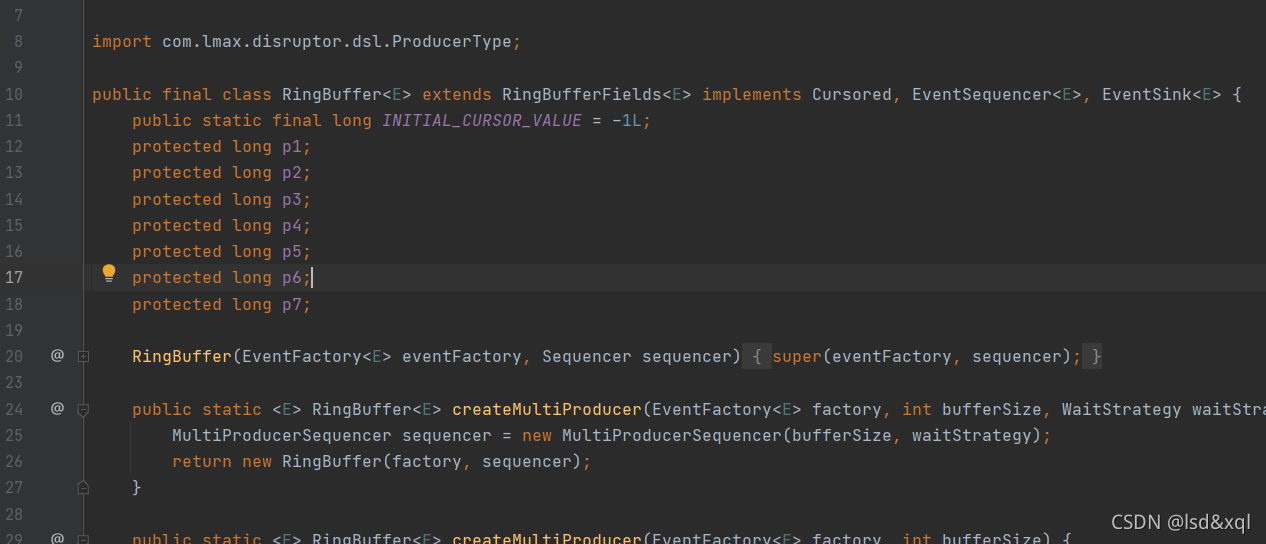This screenshot has width=1266, height=544.
Task: Click the import keyword on line 8
Action: pos(122,42)
